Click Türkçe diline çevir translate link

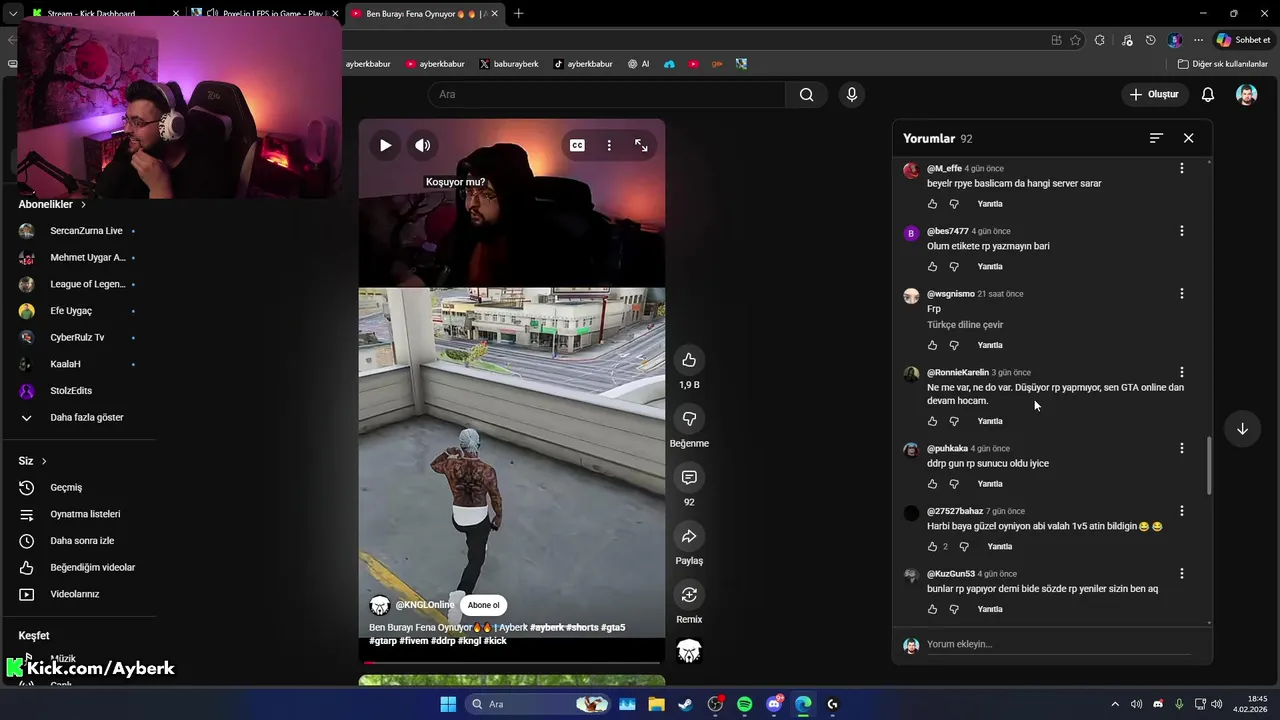pyautogui.click(x=965, y=325)
